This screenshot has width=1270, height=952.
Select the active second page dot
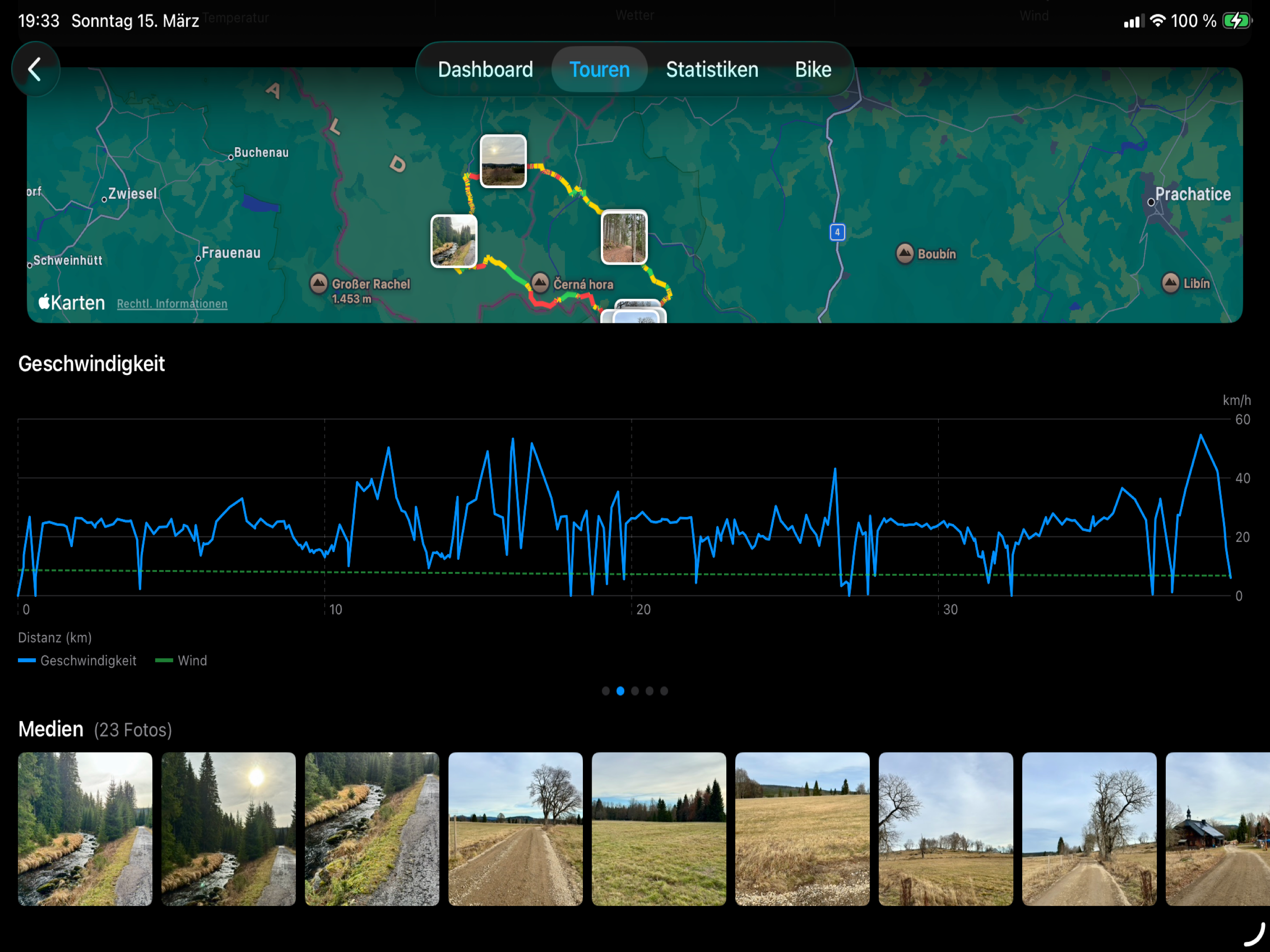click(620, 691)
